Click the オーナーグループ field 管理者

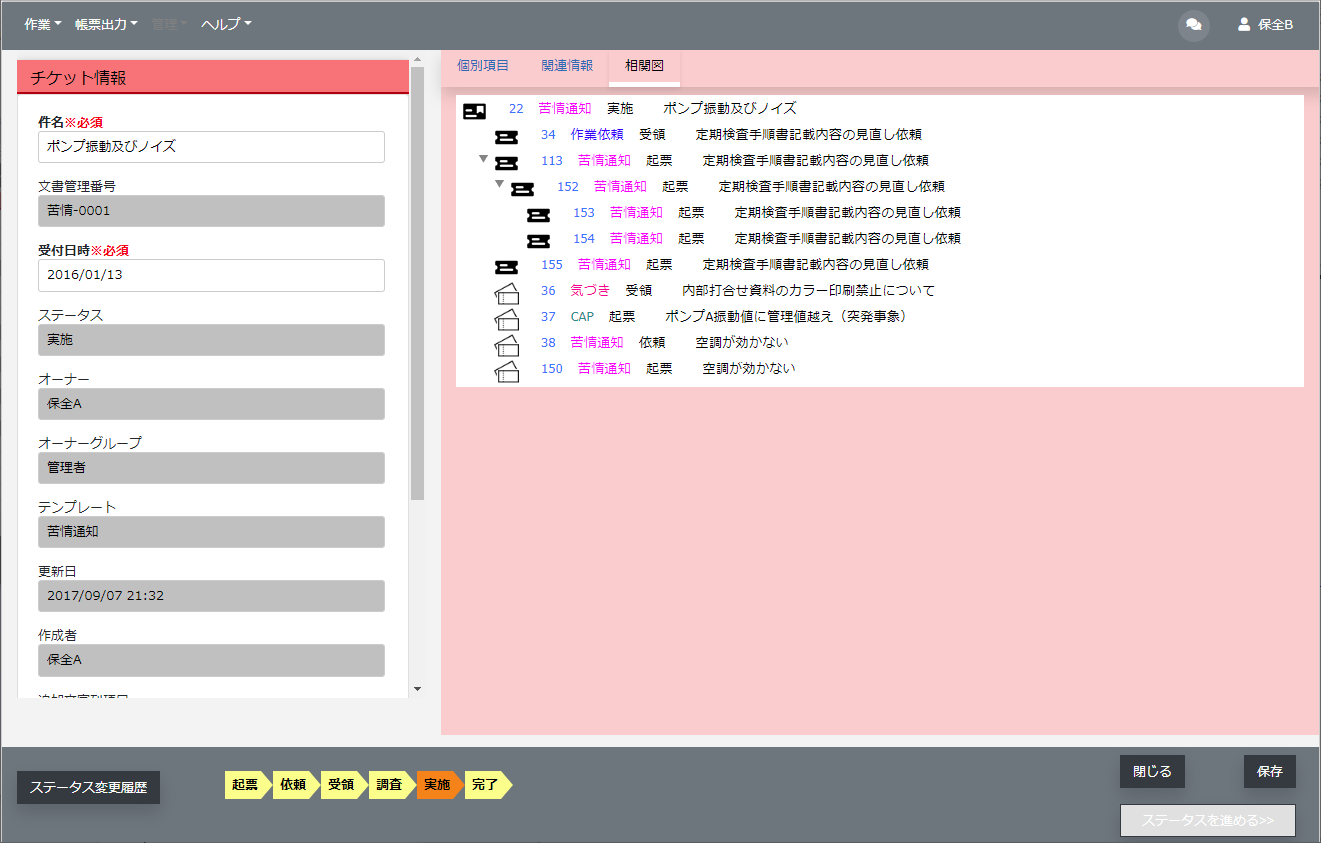211,467
